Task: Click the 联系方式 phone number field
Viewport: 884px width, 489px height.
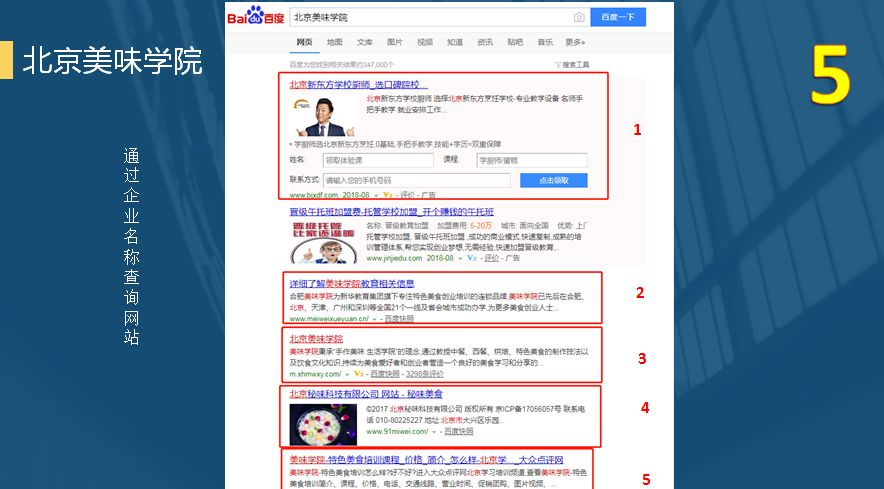Action: click(417, 180)
